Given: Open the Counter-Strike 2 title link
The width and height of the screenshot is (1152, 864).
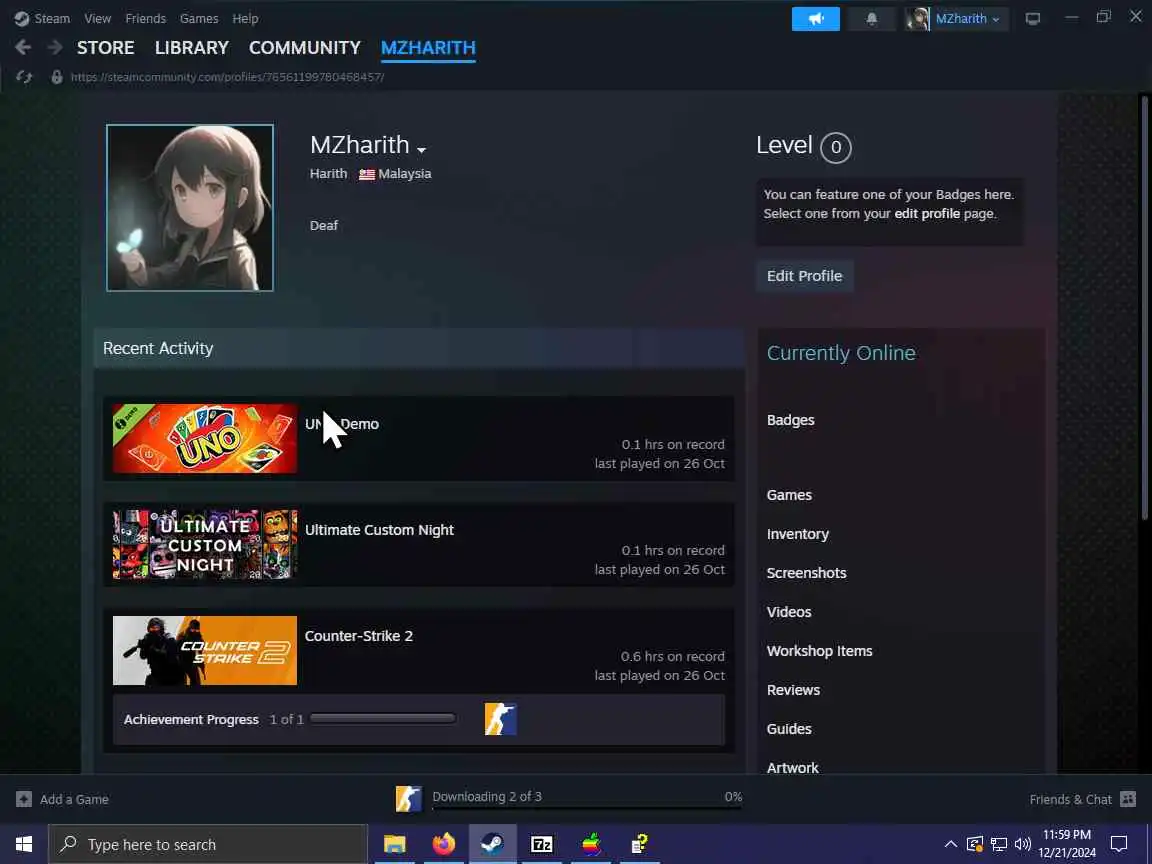Looking at the screenshot, I should coord(359,636).
